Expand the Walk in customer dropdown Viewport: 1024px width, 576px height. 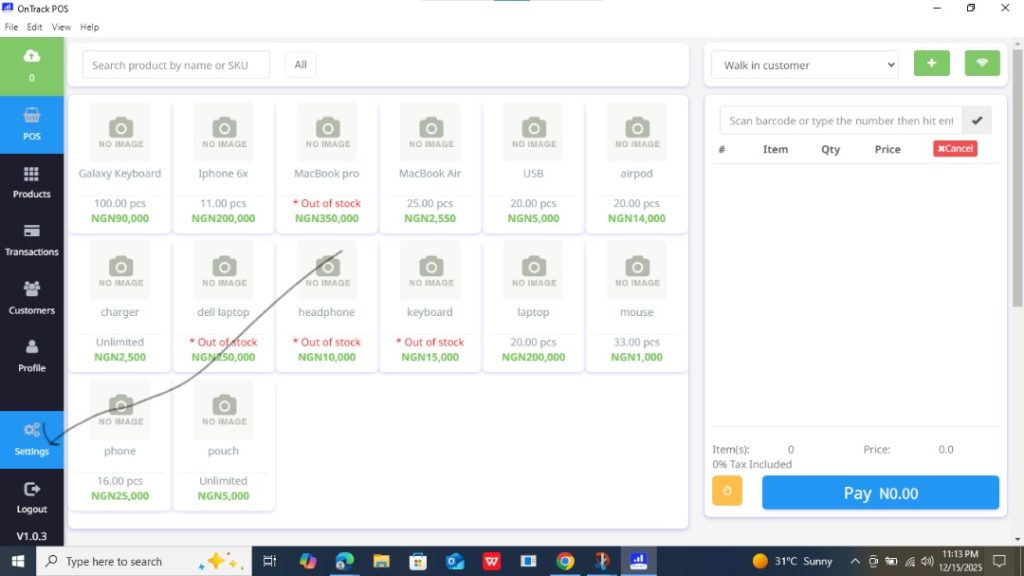point(805,65)
